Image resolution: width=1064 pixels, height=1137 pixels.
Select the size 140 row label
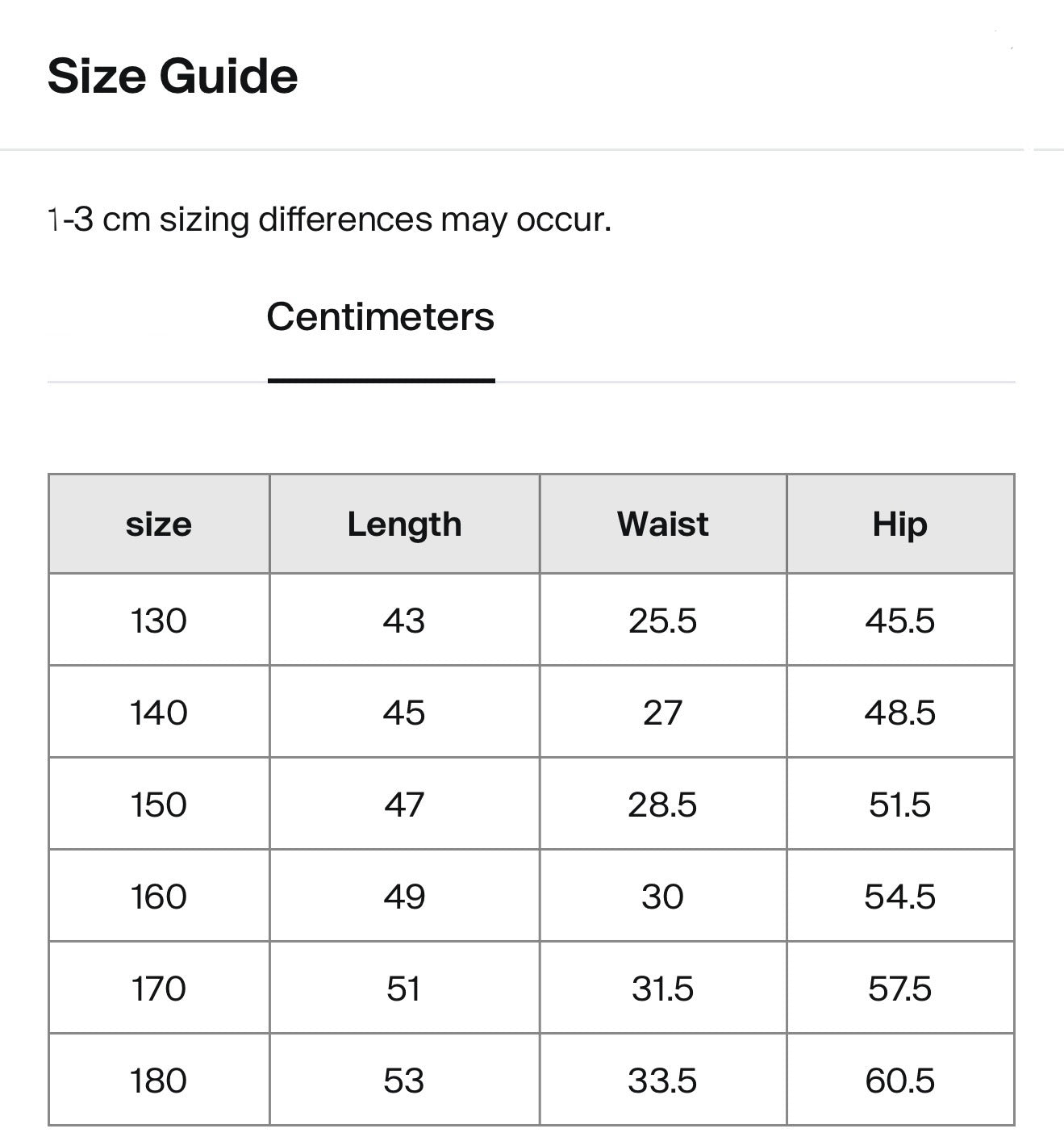pos(159,713)
